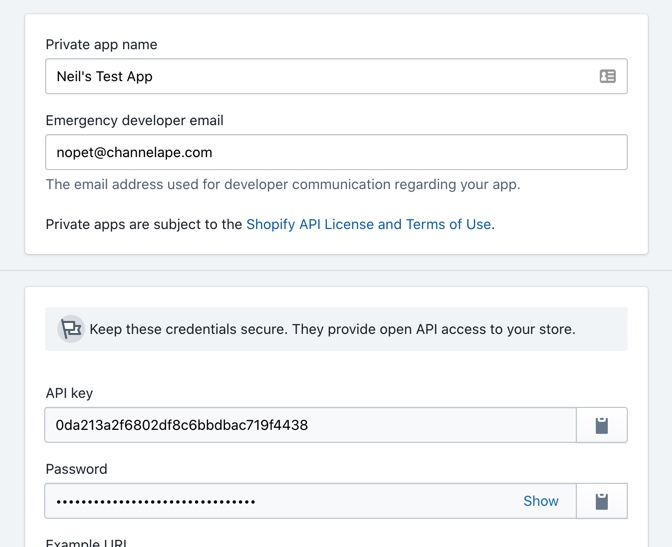Click the Emergency developer email label
The height and width of the screenshot is (547, 672).
tap(135, 120)
